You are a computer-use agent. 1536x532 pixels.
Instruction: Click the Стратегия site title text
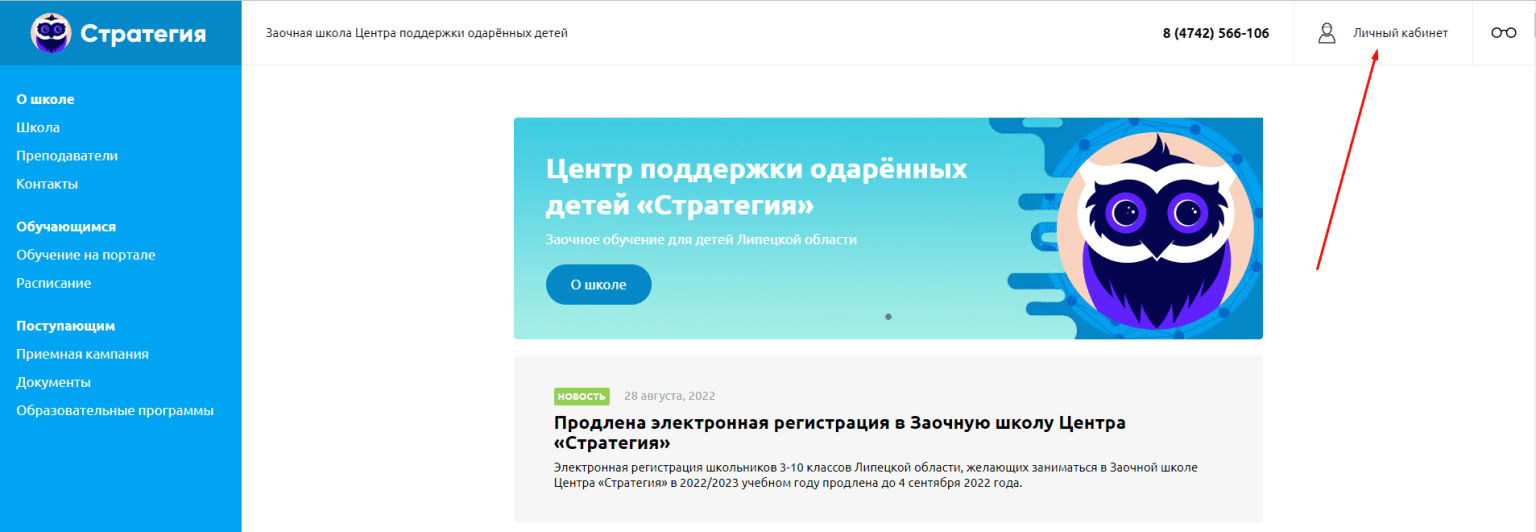point(143,34)
